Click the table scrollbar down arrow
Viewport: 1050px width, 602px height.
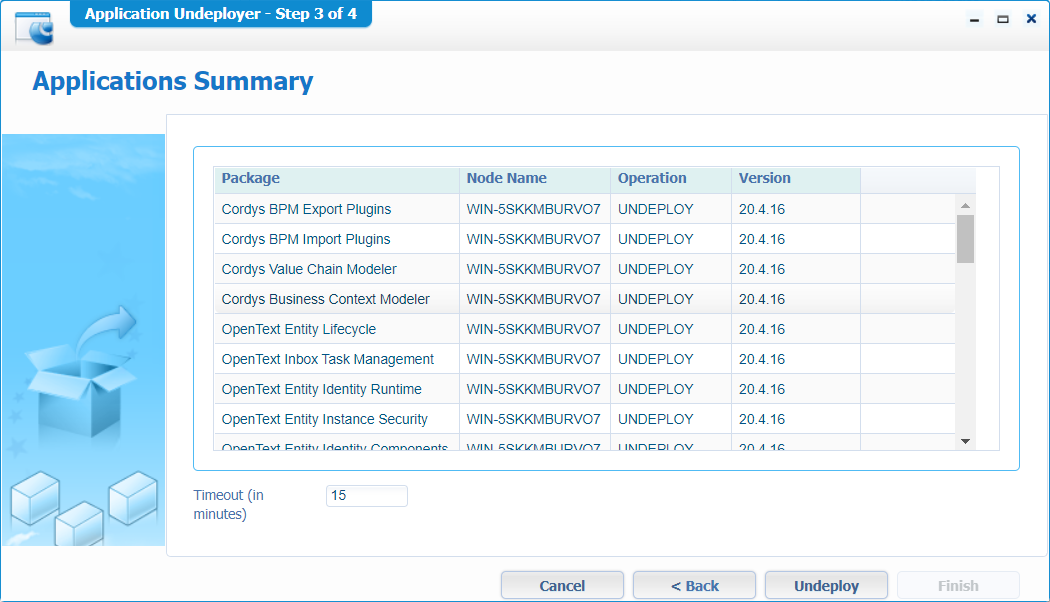[x=965, y=441]
